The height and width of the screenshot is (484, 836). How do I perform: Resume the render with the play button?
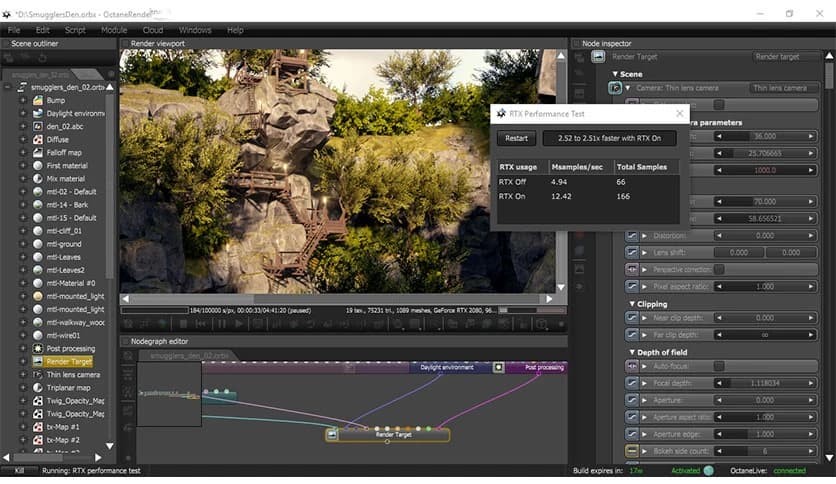pyautogui.click(x=239, y=324)
